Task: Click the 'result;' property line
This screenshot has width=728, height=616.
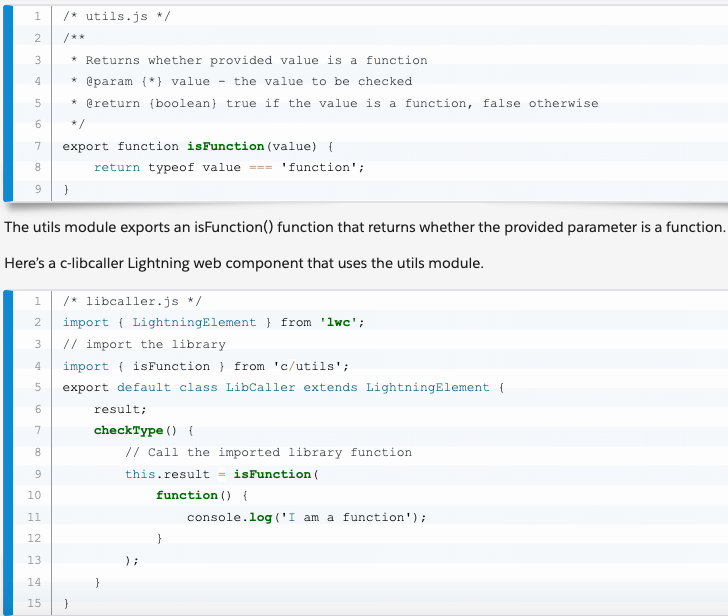Action: 120,409
